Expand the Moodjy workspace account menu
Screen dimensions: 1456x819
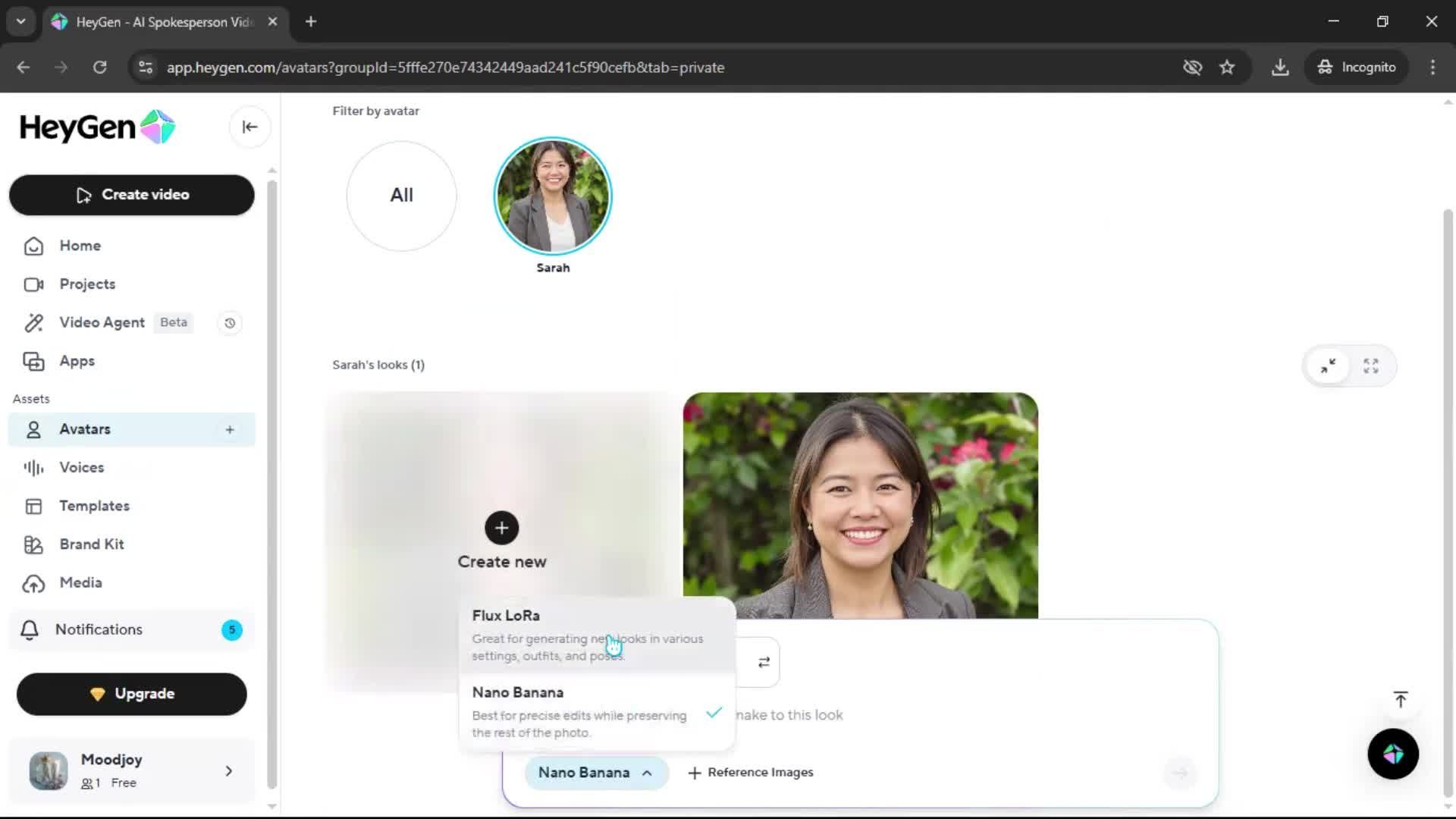pyautogui.click(x=228, y=771)
